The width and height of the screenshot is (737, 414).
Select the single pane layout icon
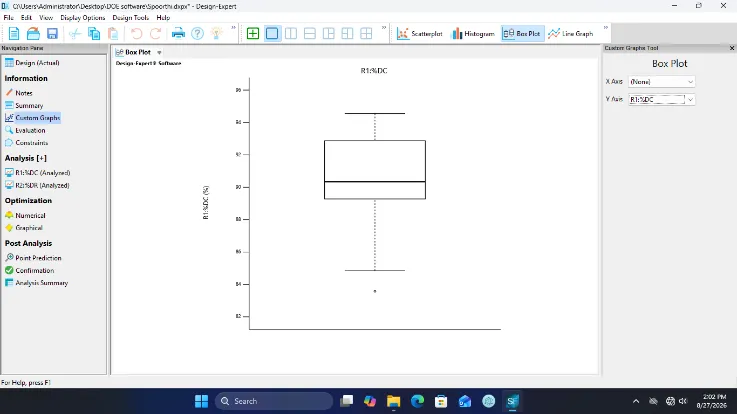[272, 33]
